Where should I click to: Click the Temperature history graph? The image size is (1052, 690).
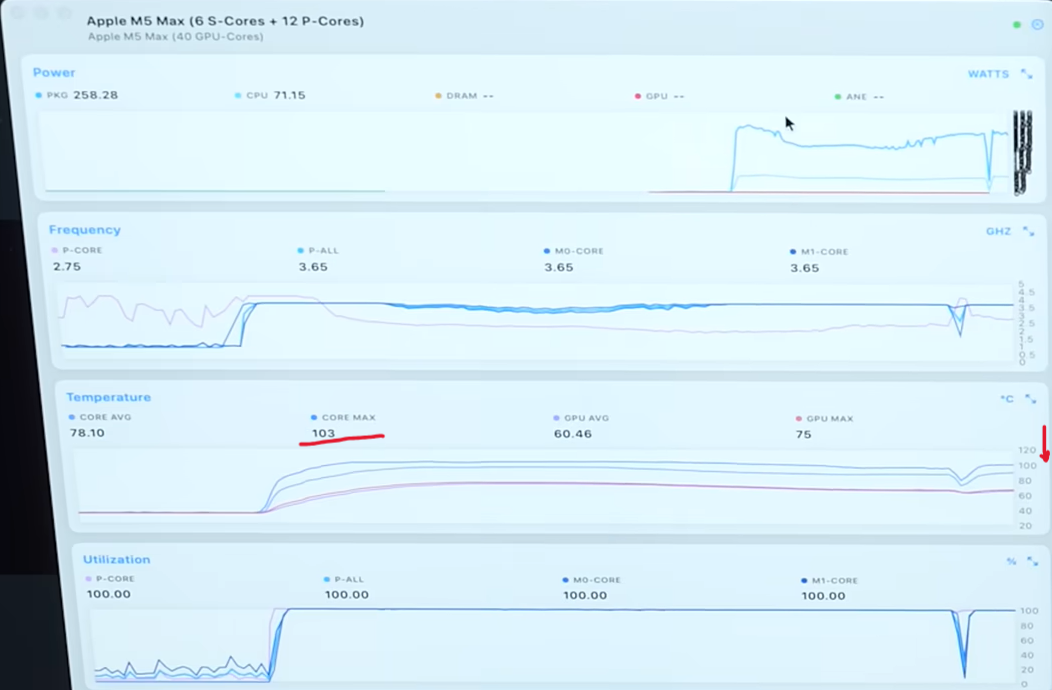pos(547,487)
